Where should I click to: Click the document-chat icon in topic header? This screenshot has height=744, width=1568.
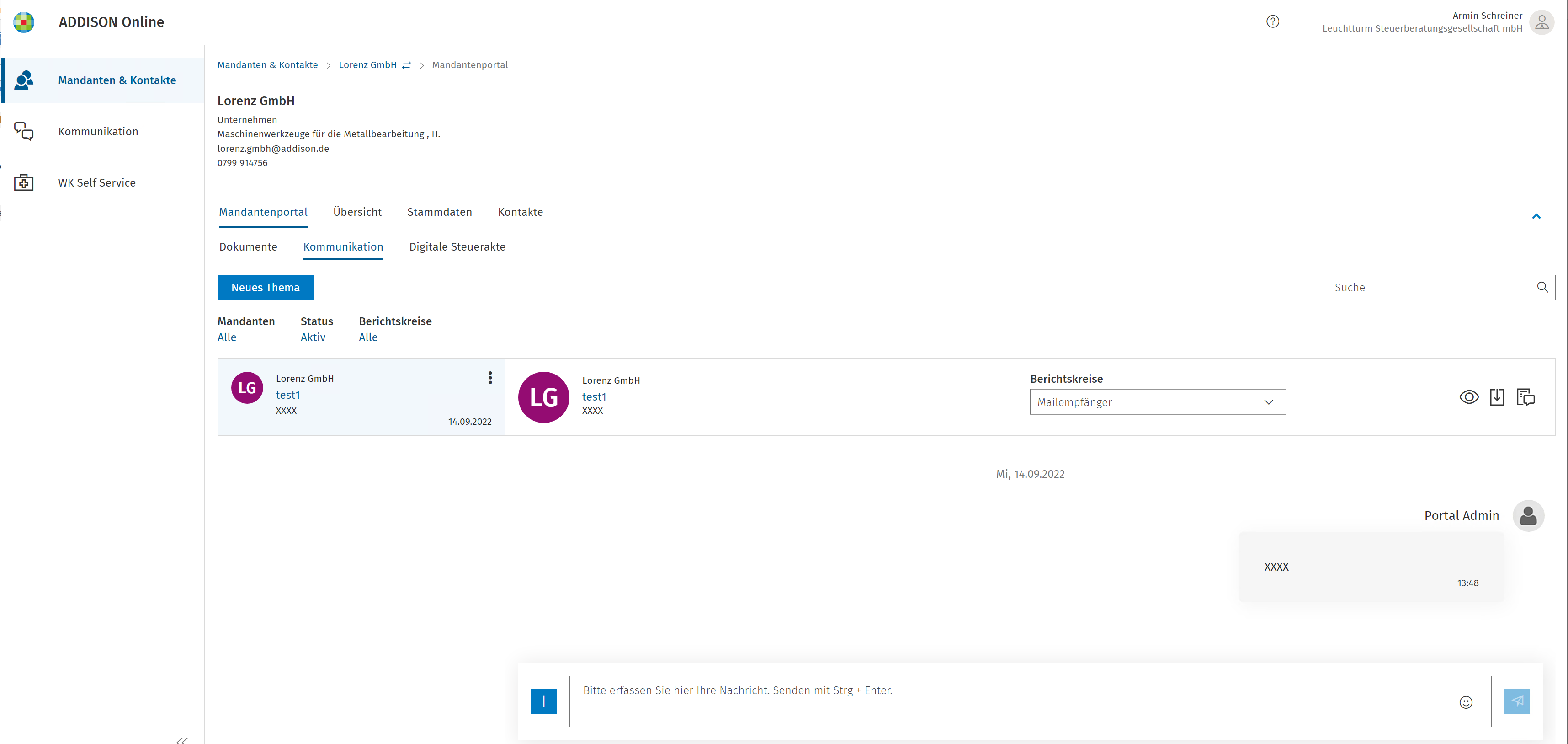click(x=1526, y=397)
